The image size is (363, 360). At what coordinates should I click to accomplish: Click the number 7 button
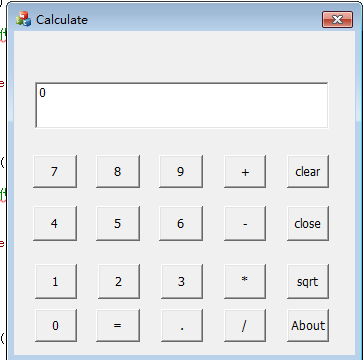coord(55,171)
